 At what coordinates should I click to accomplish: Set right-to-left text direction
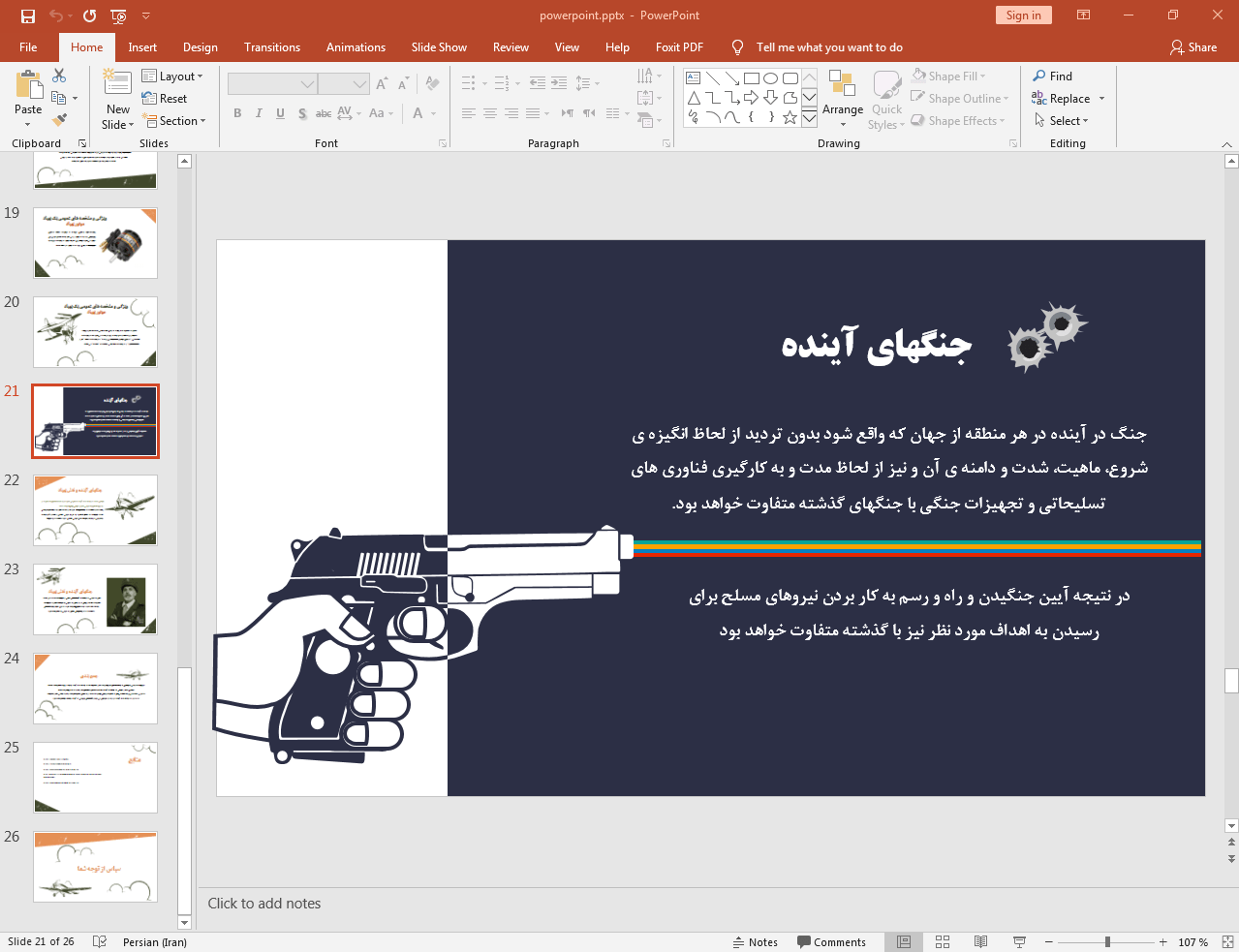point(589,113)
